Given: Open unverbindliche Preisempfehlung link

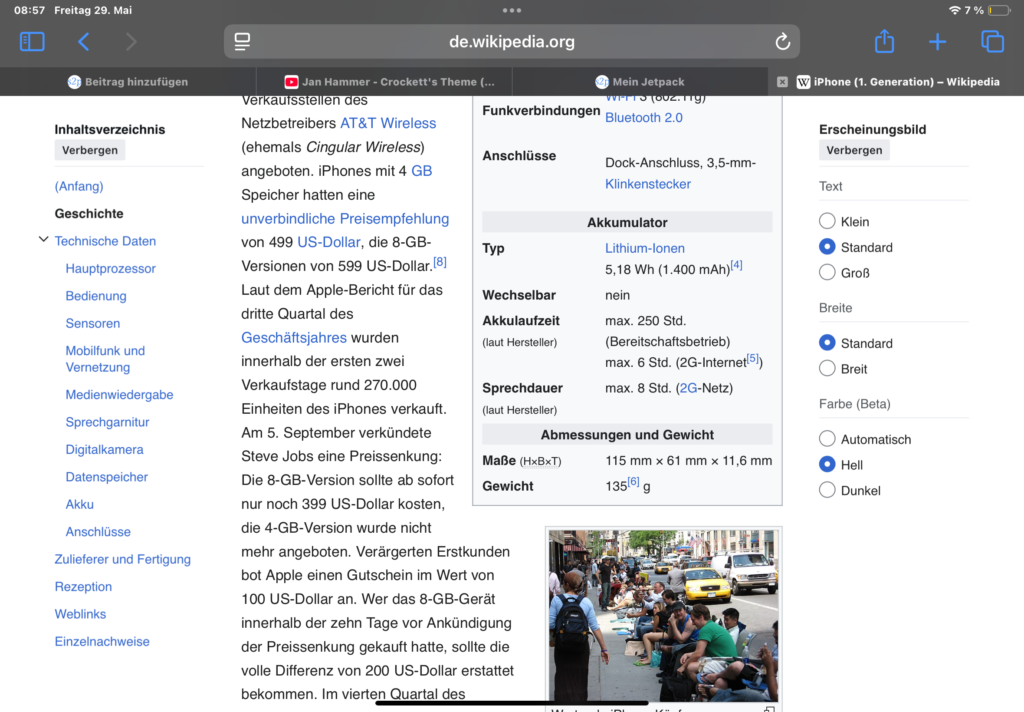Looking at the screenshot, I should (x=345, y=218).
